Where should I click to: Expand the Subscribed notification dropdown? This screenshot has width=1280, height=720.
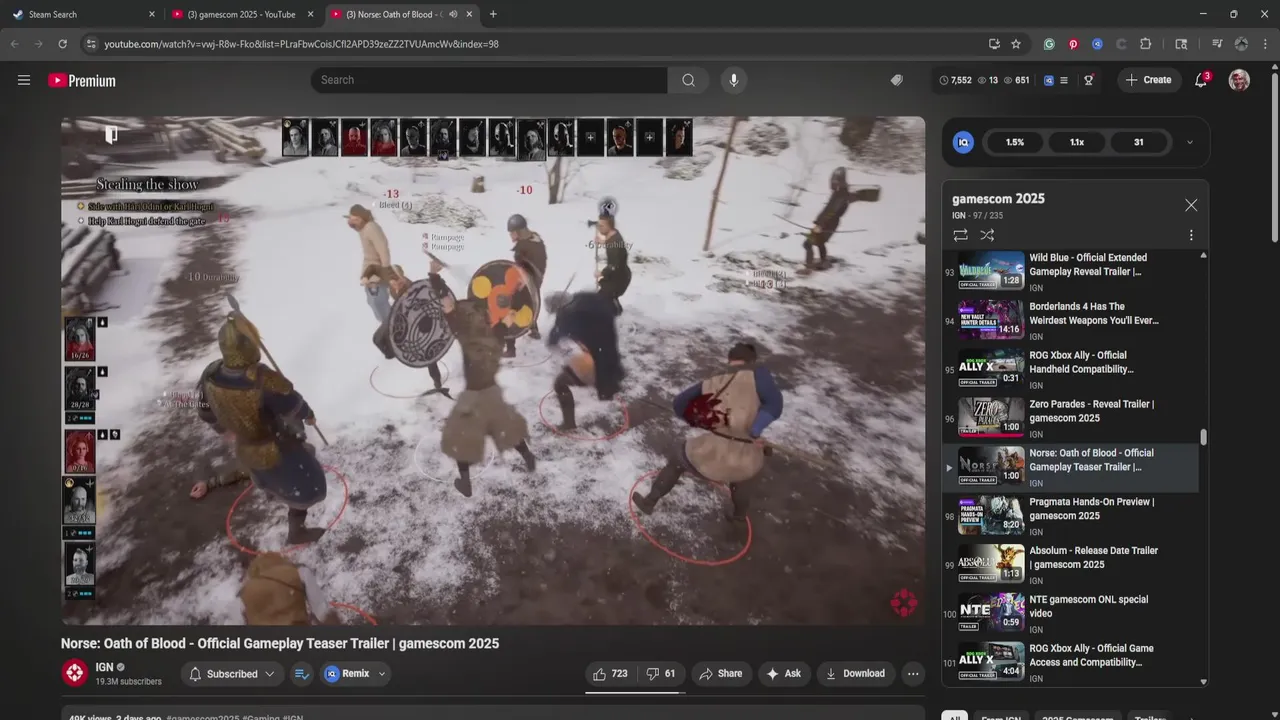click(269, 674)
